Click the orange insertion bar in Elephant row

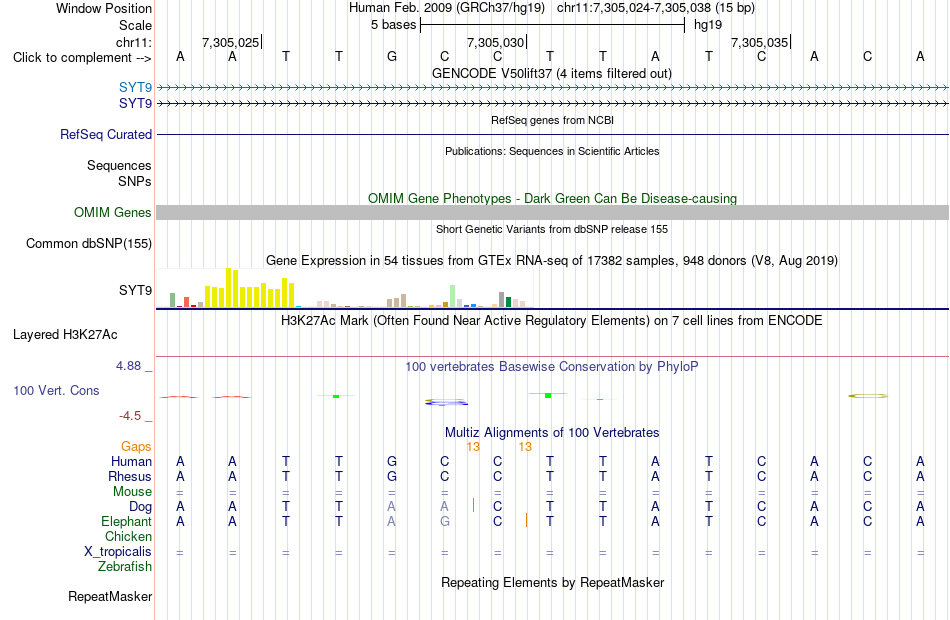point(526,520)
